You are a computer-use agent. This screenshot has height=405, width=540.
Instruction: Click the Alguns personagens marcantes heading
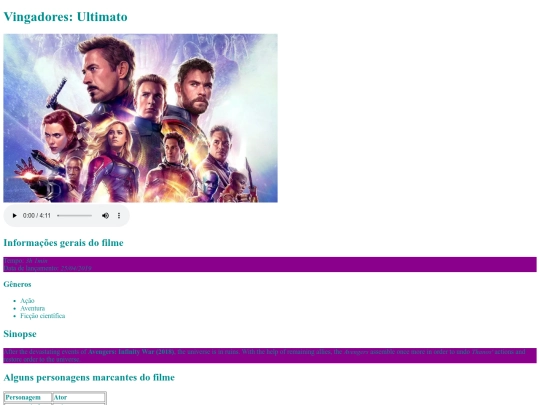[x=89, y=377]
